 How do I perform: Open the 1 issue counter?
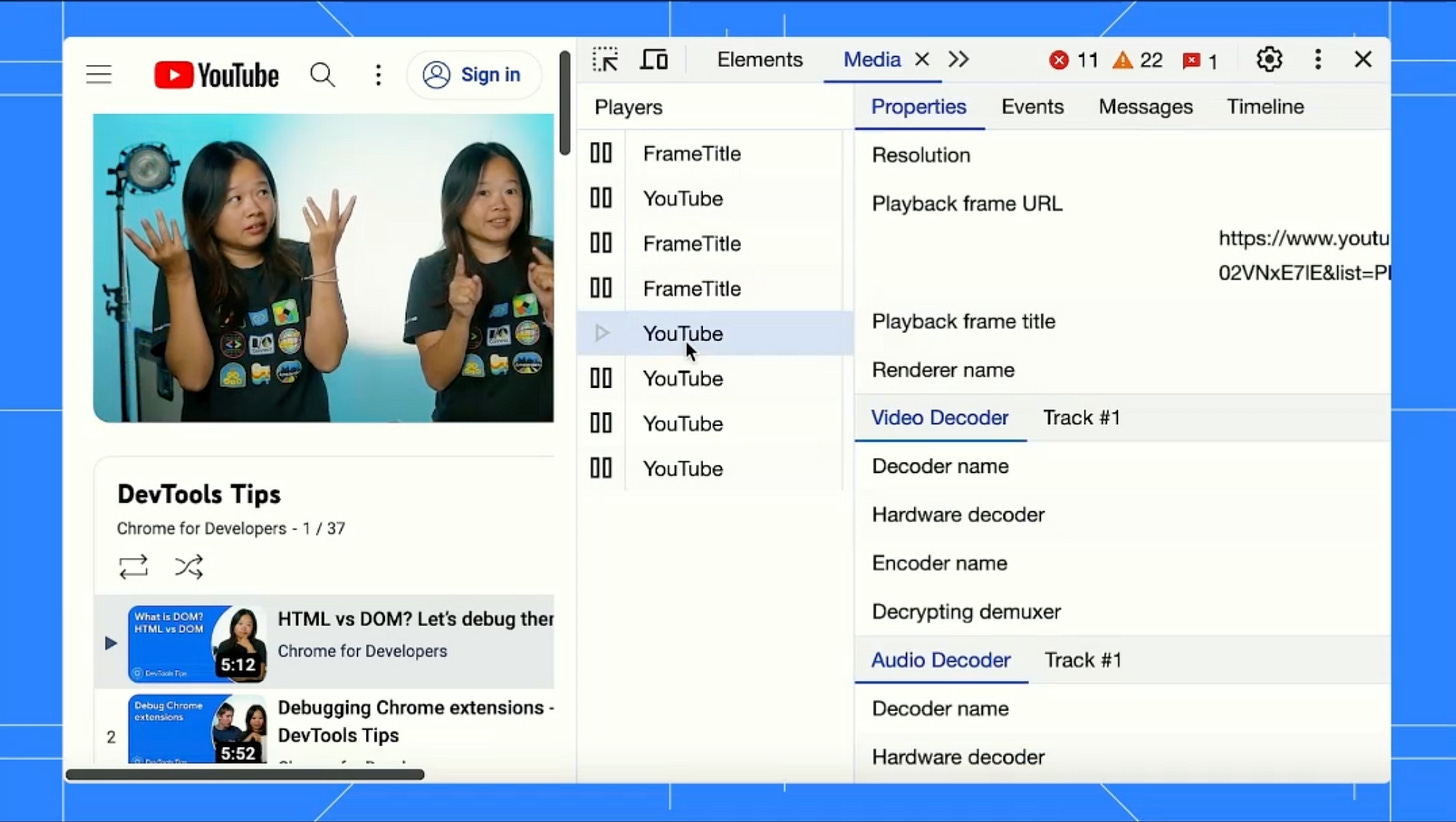[x=1200, y=61]
